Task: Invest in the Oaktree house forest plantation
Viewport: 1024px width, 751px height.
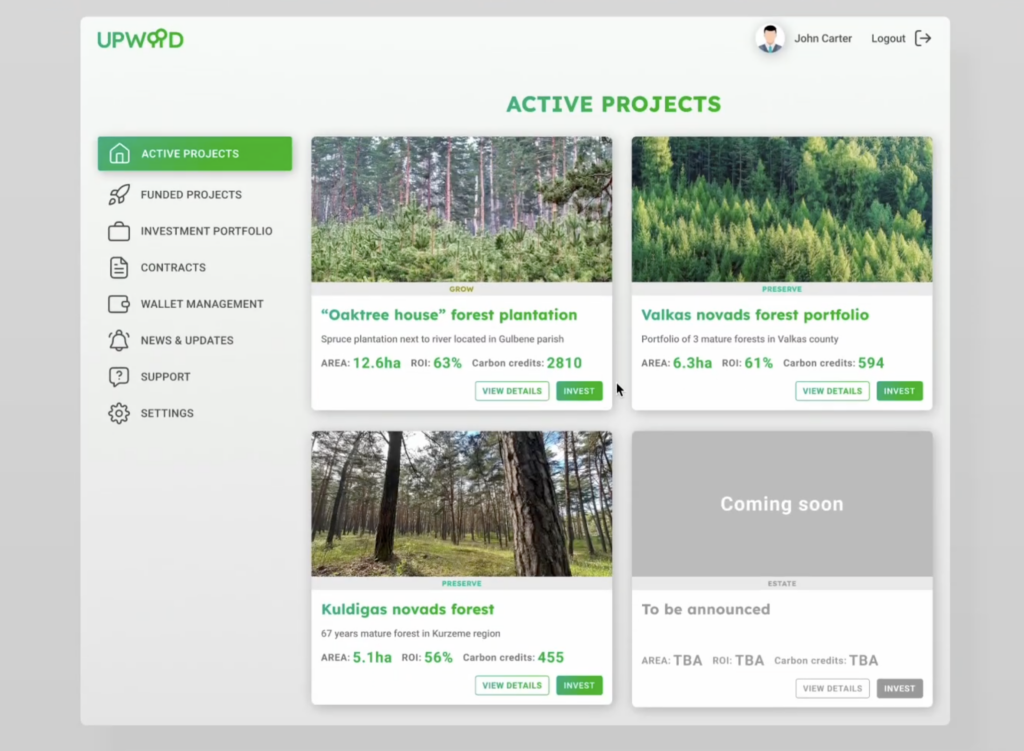Action: [579, 391]
